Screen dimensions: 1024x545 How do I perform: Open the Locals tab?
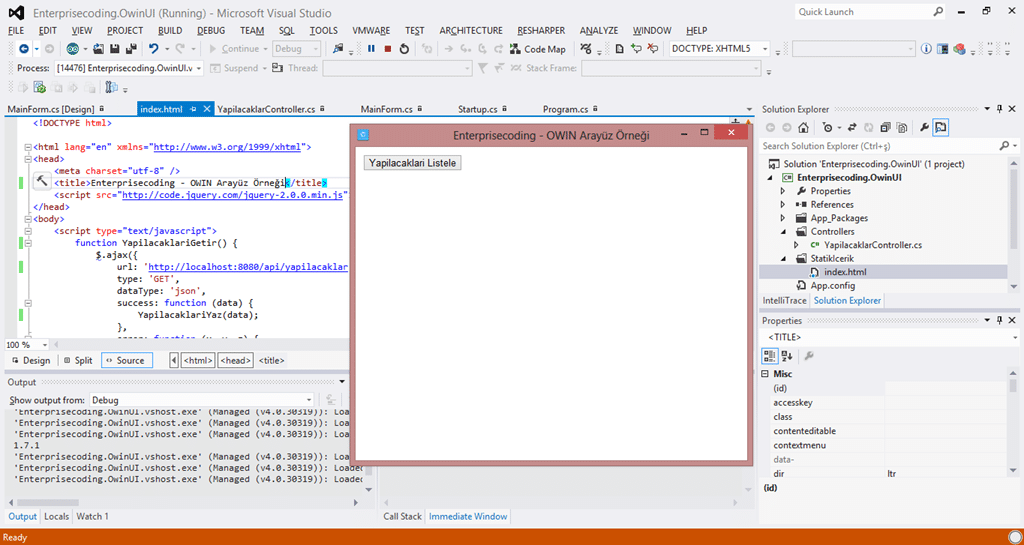point(56,516)
